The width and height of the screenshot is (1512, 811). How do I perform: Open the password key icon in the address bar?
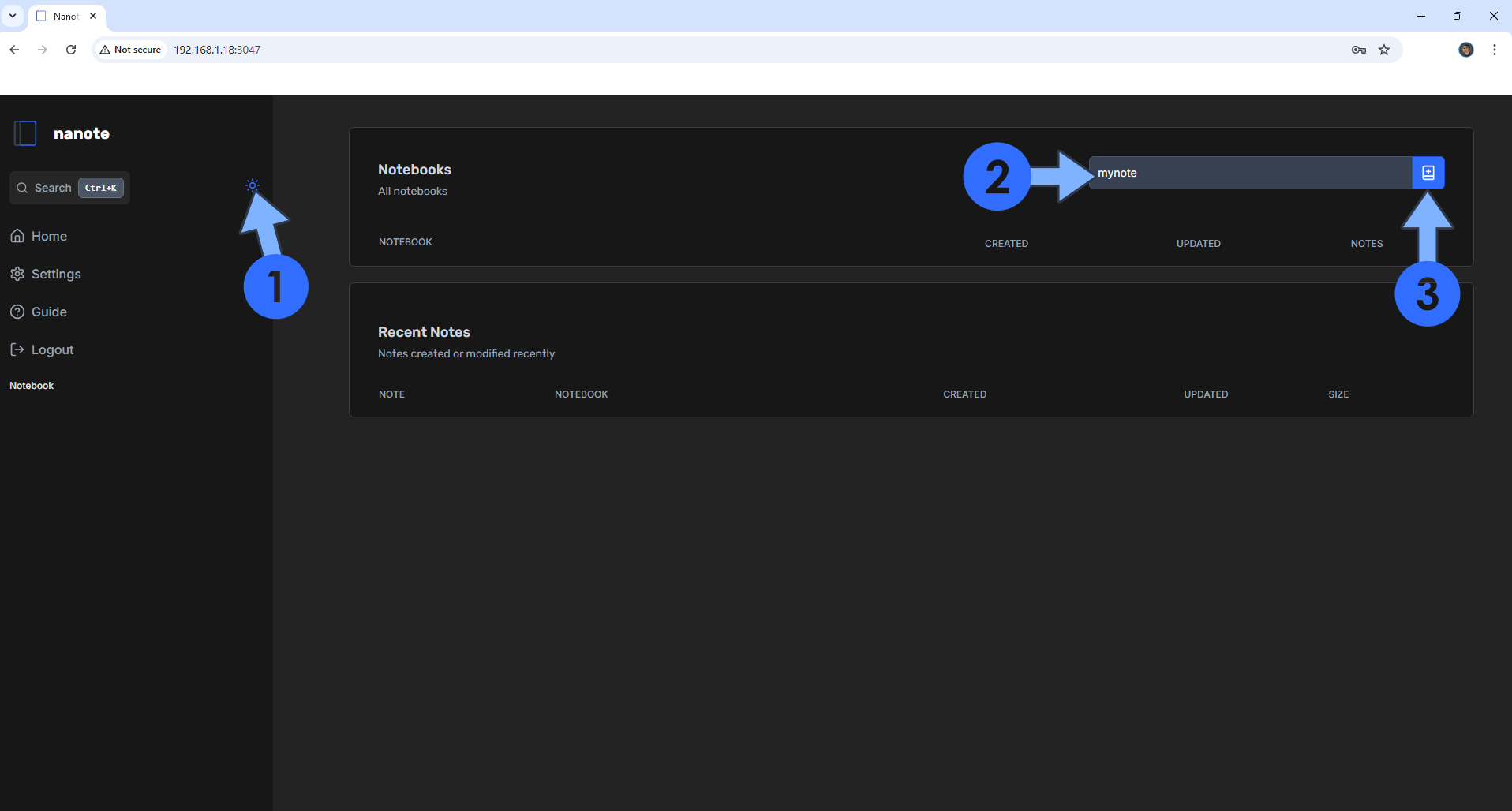[1359, 50]
